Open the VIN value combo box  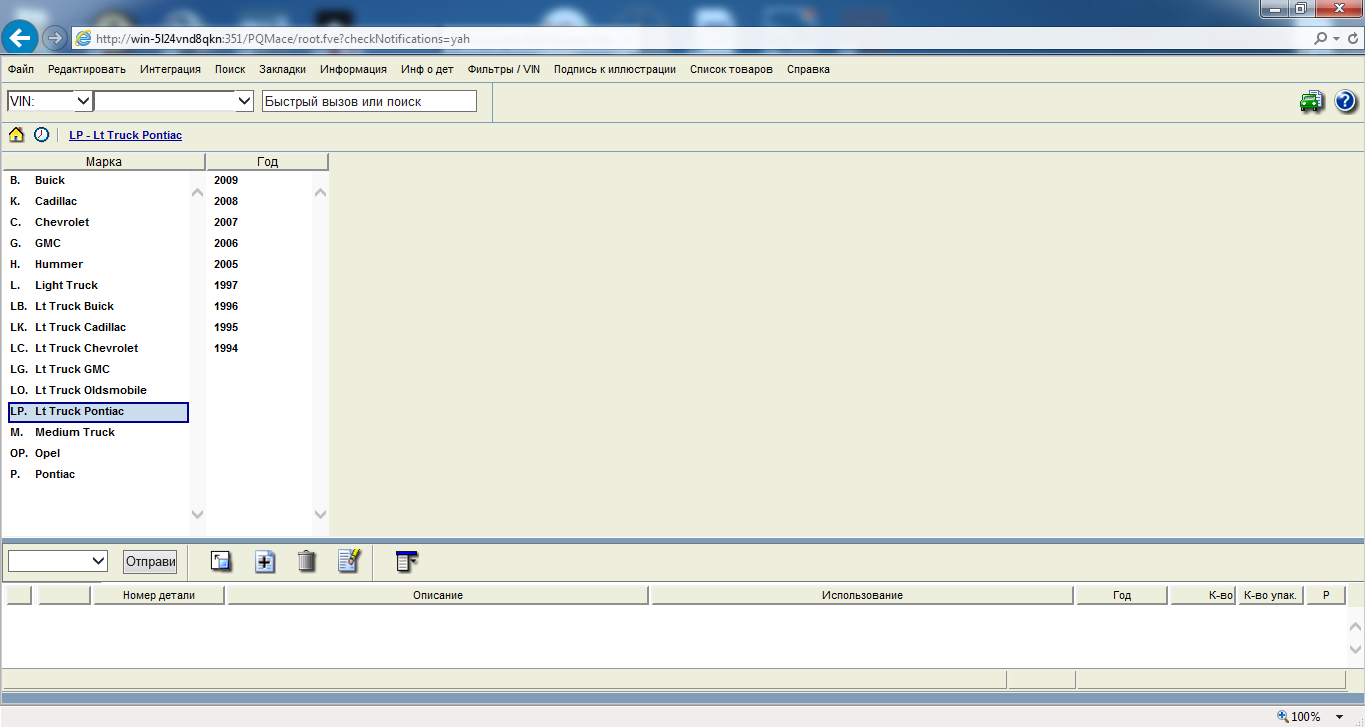click(244, 101)
